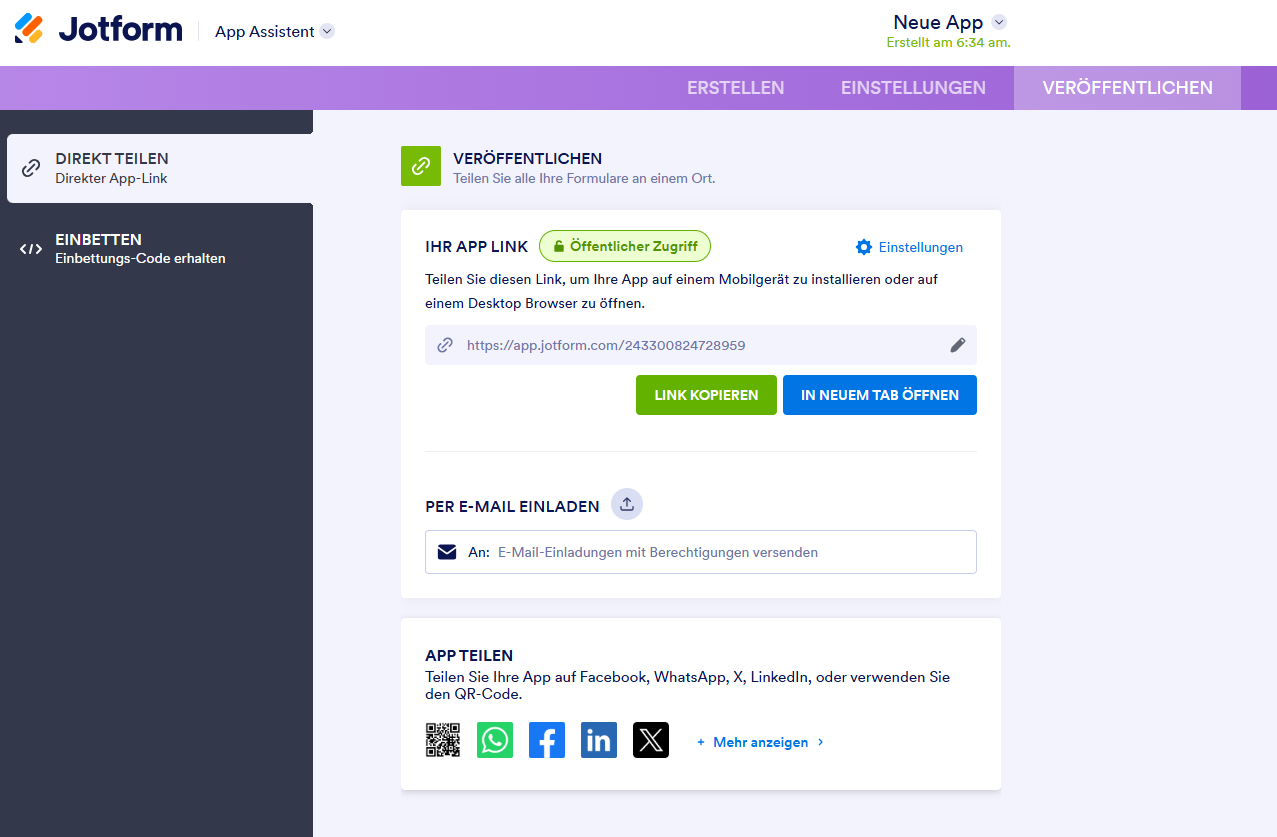1277x837 pixels.
Task: Open app with IN NEUEM TAB ÖFFNEN
Action: 879,394
